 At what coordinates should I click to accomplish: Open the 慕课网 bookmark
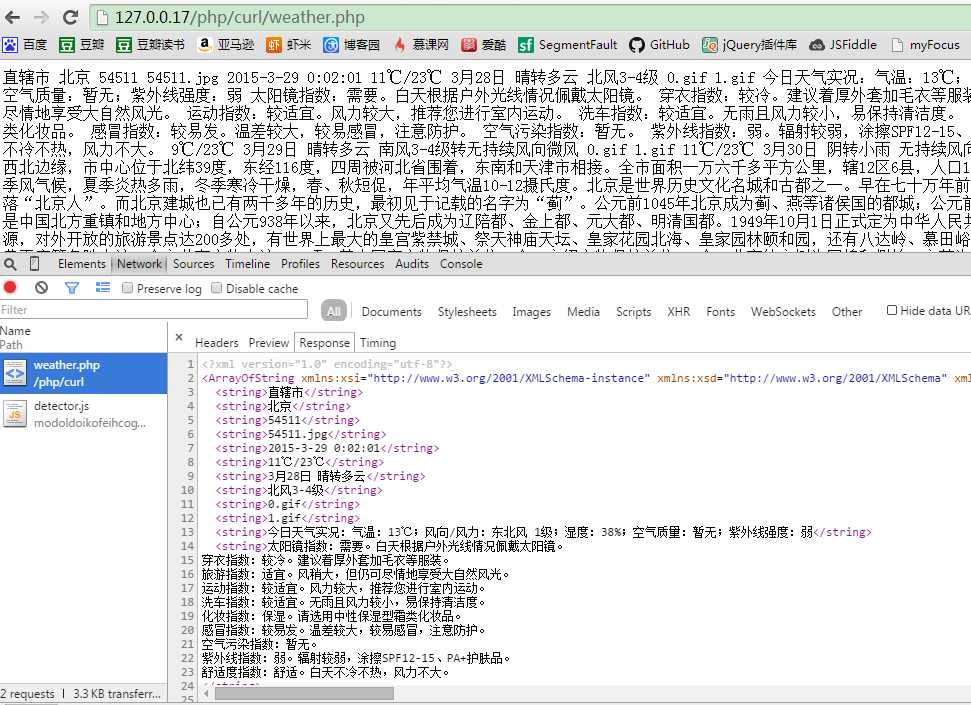(x=420, y=45)
